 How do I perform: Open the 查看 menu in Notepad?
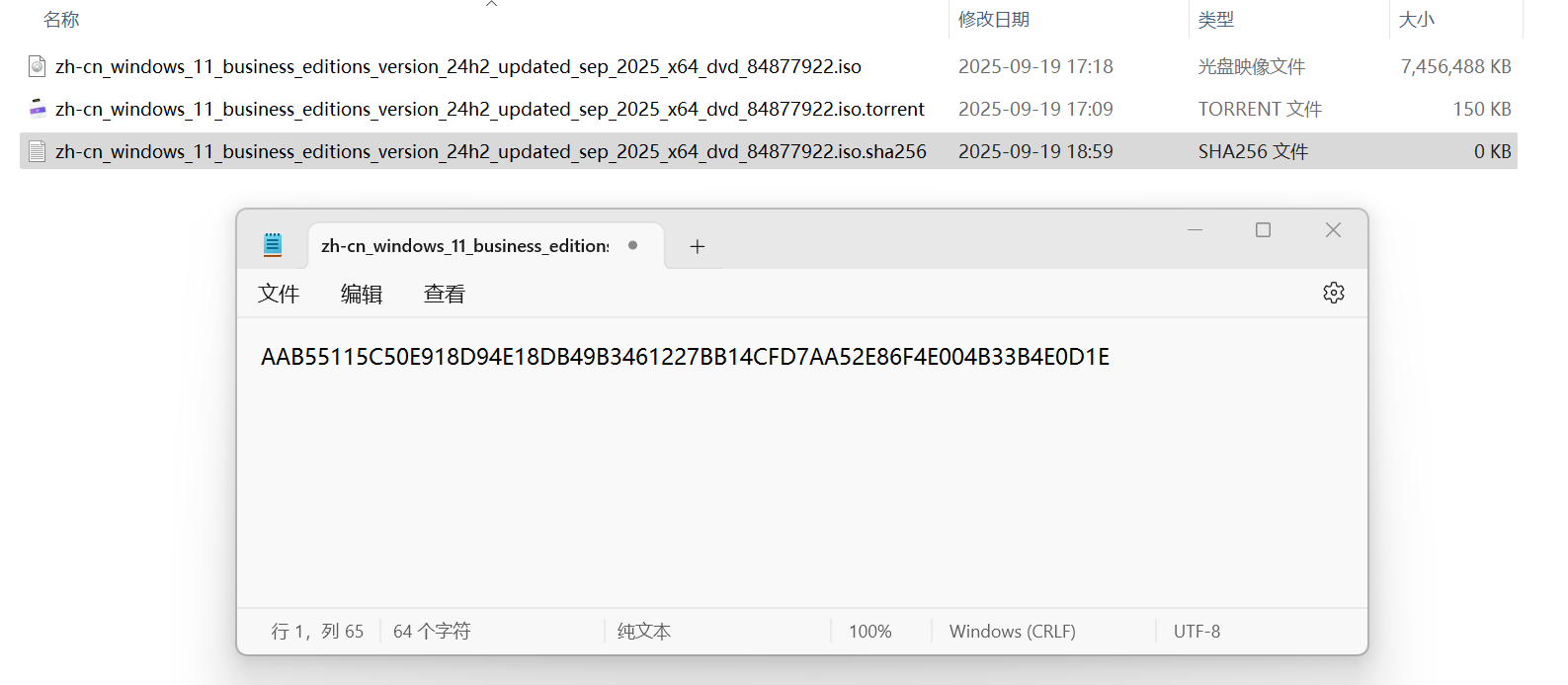(445, 294)
